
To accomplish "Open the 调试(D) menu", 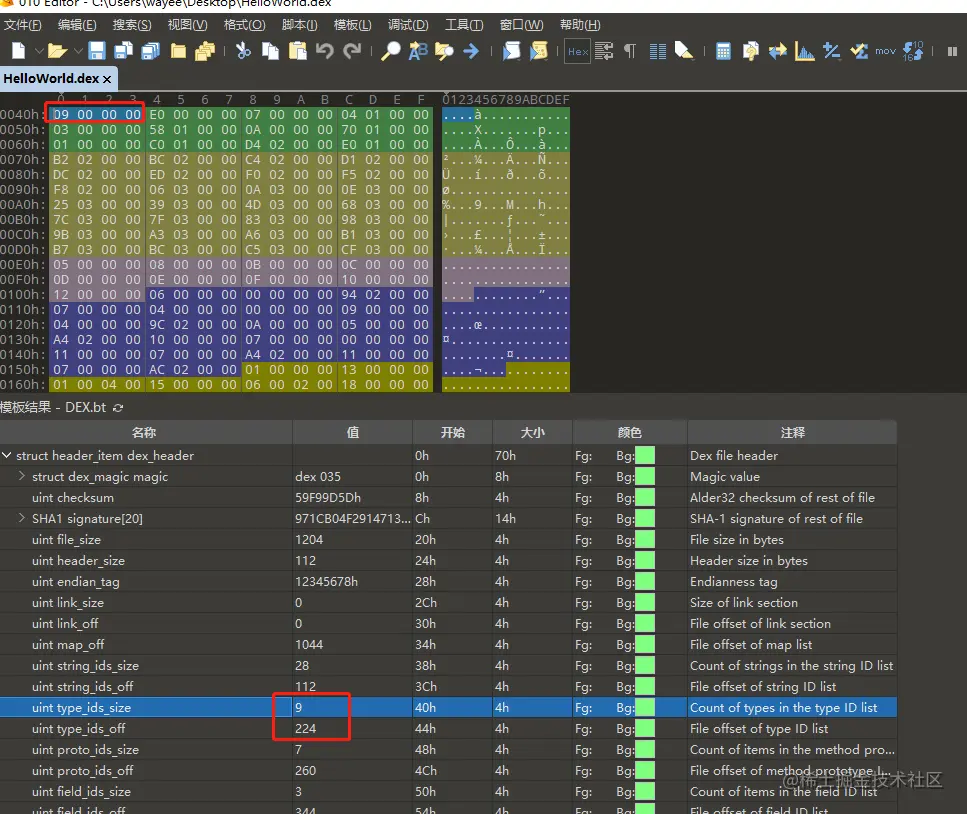I will [408, 25].
